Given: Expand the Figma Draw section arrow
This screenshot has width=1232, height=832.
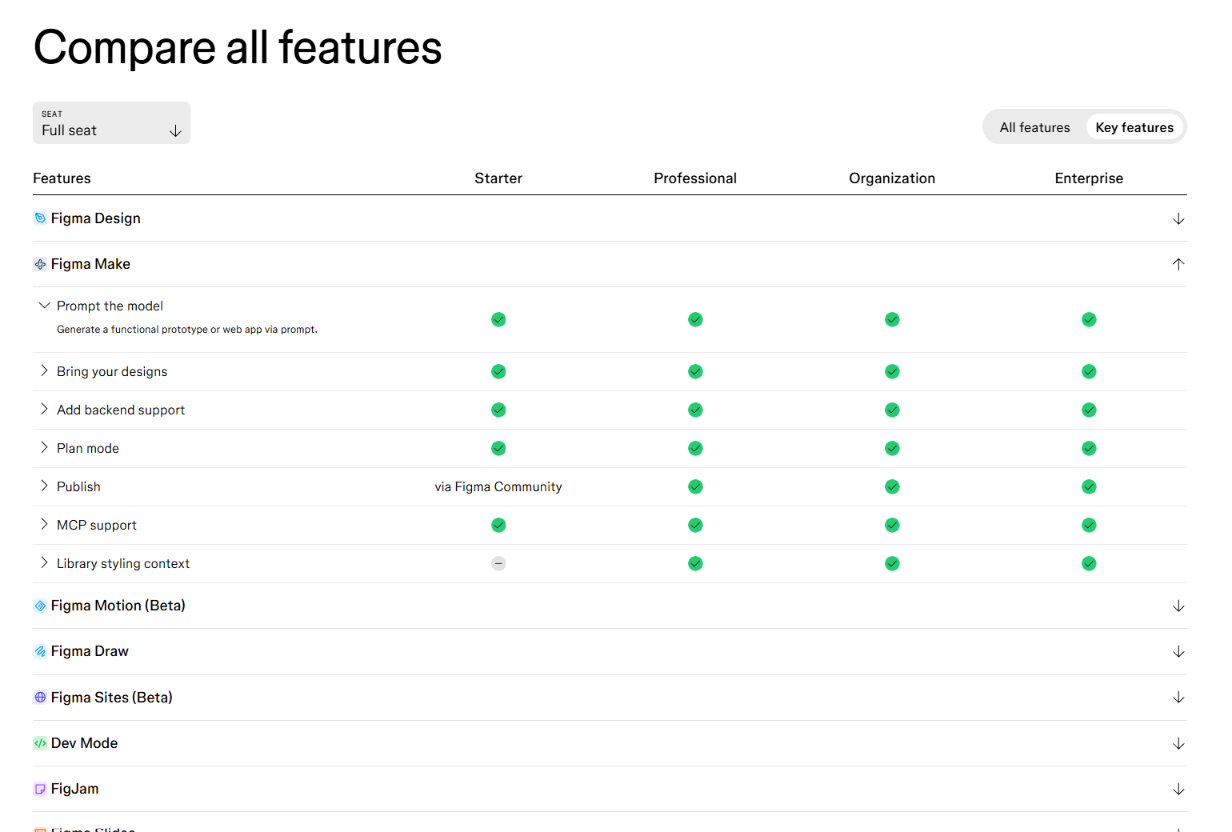Looking at the screenshot, I should click(1178, 652).
